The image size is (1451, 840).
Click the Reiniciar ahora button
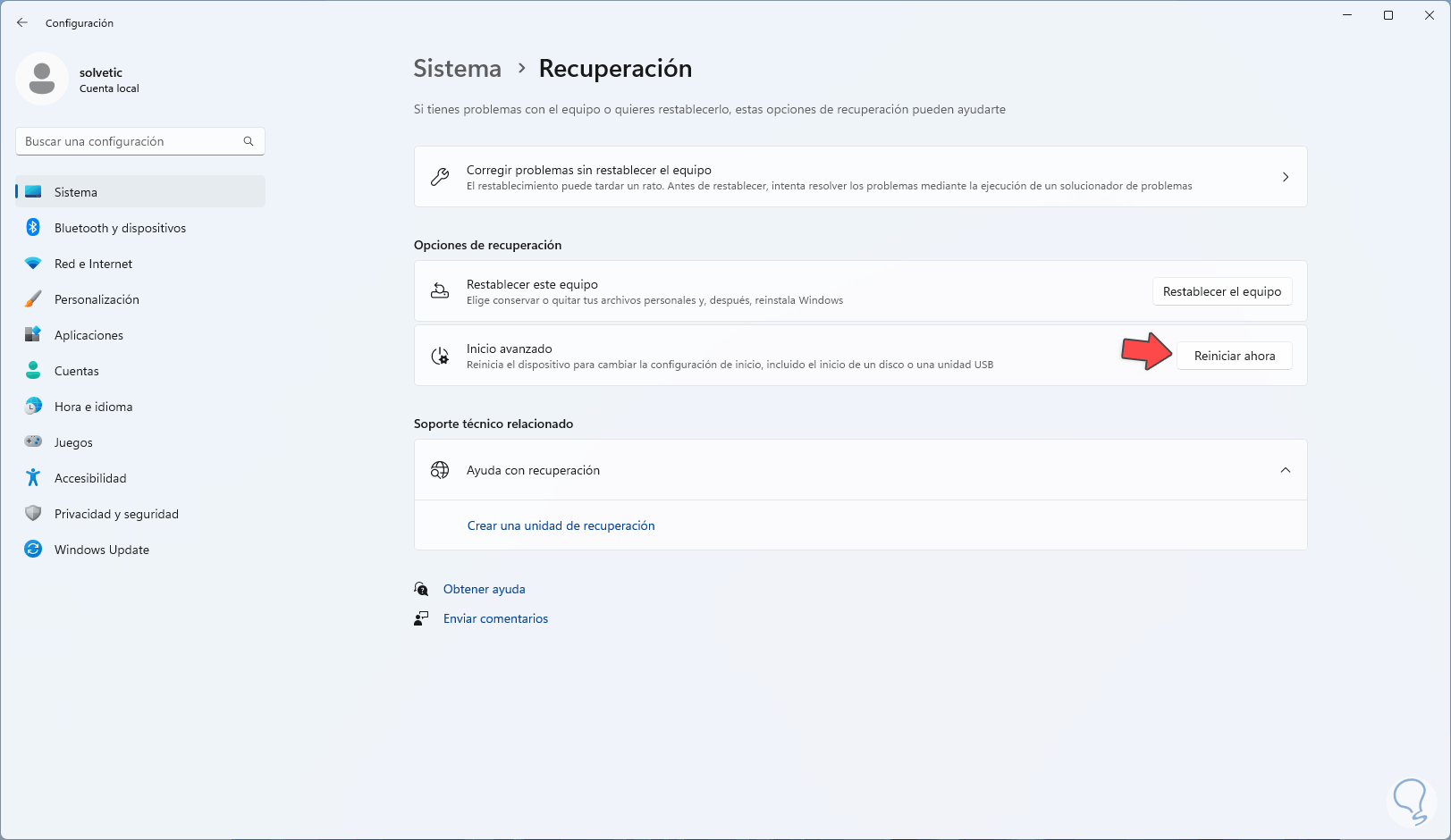tap(1235, 356)
